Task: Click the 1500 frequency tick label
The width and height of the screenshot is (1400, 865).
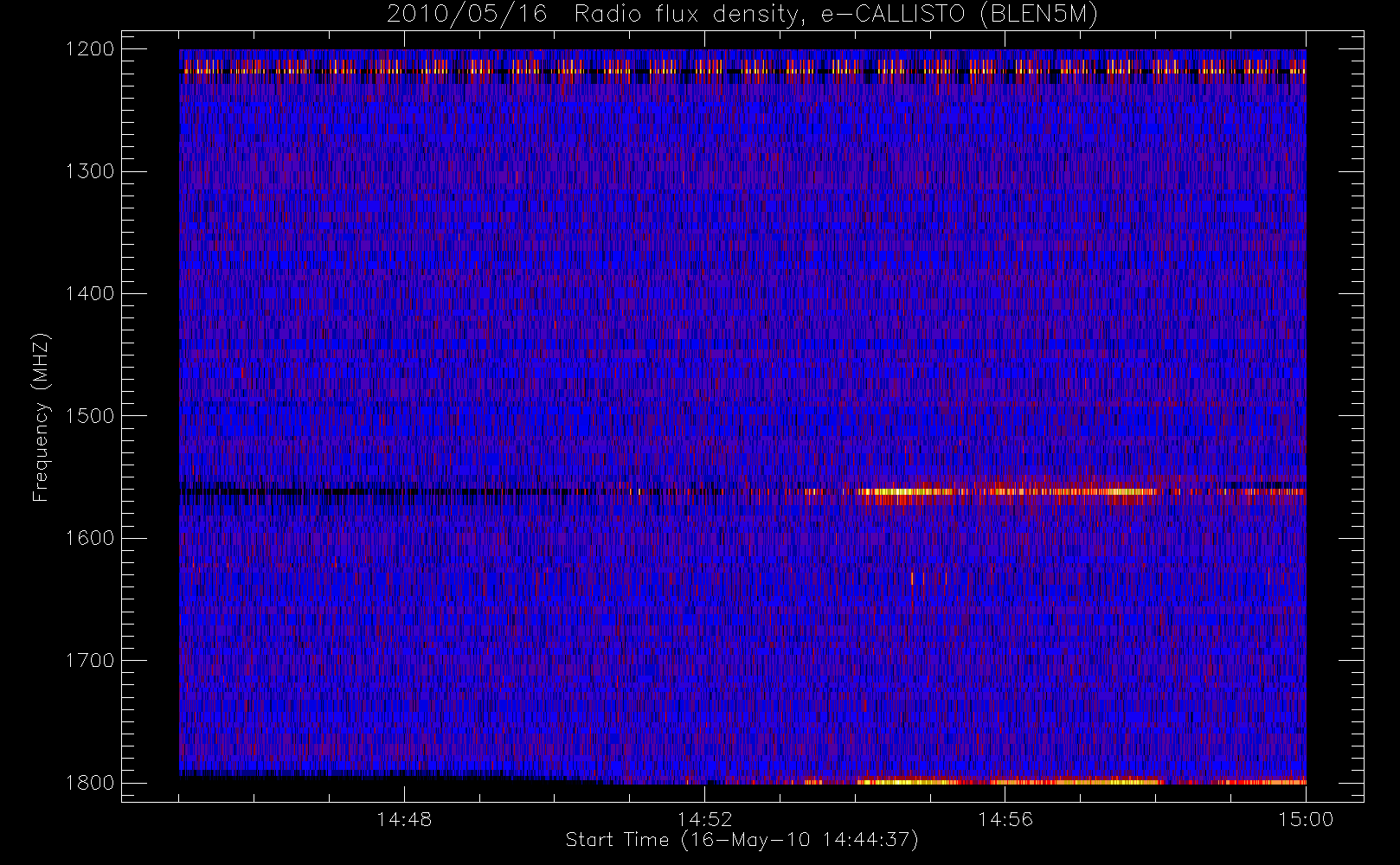Action: (x=90, y=416)
